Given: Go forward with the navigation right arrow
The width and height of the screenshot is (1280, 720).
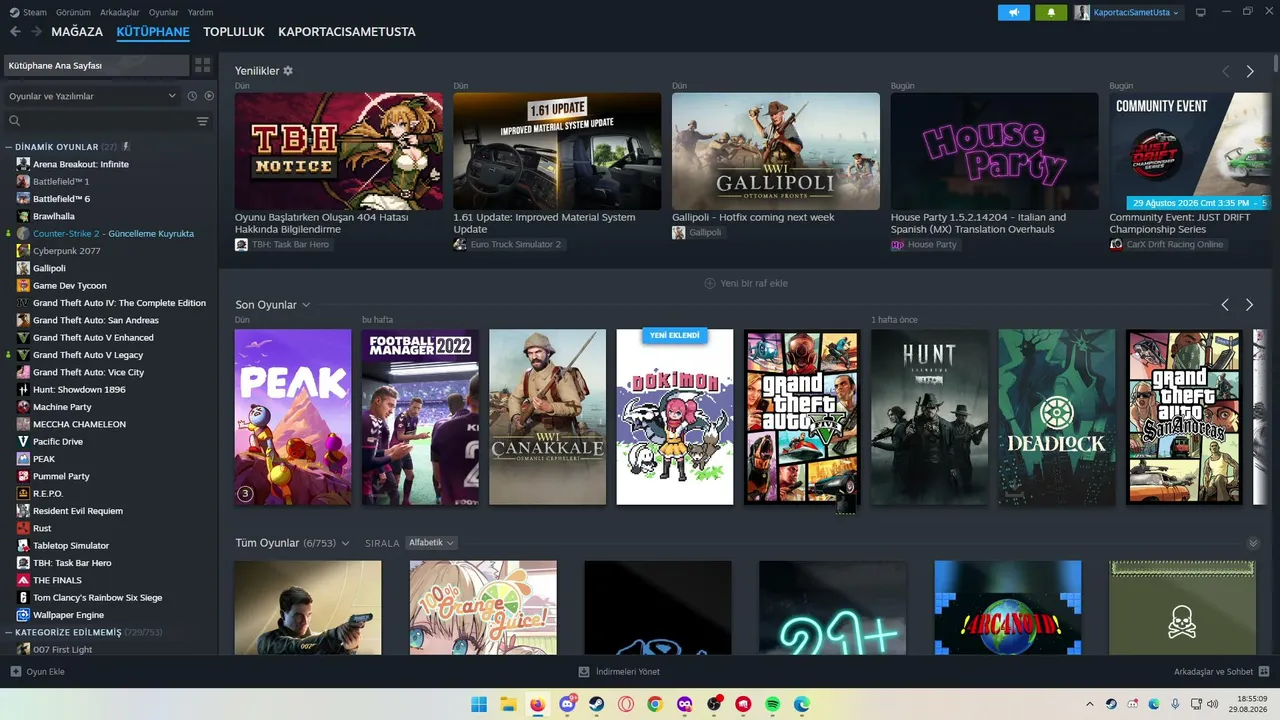Looking at the screenshot, I should pyautogui.click(x=36, y=32).
